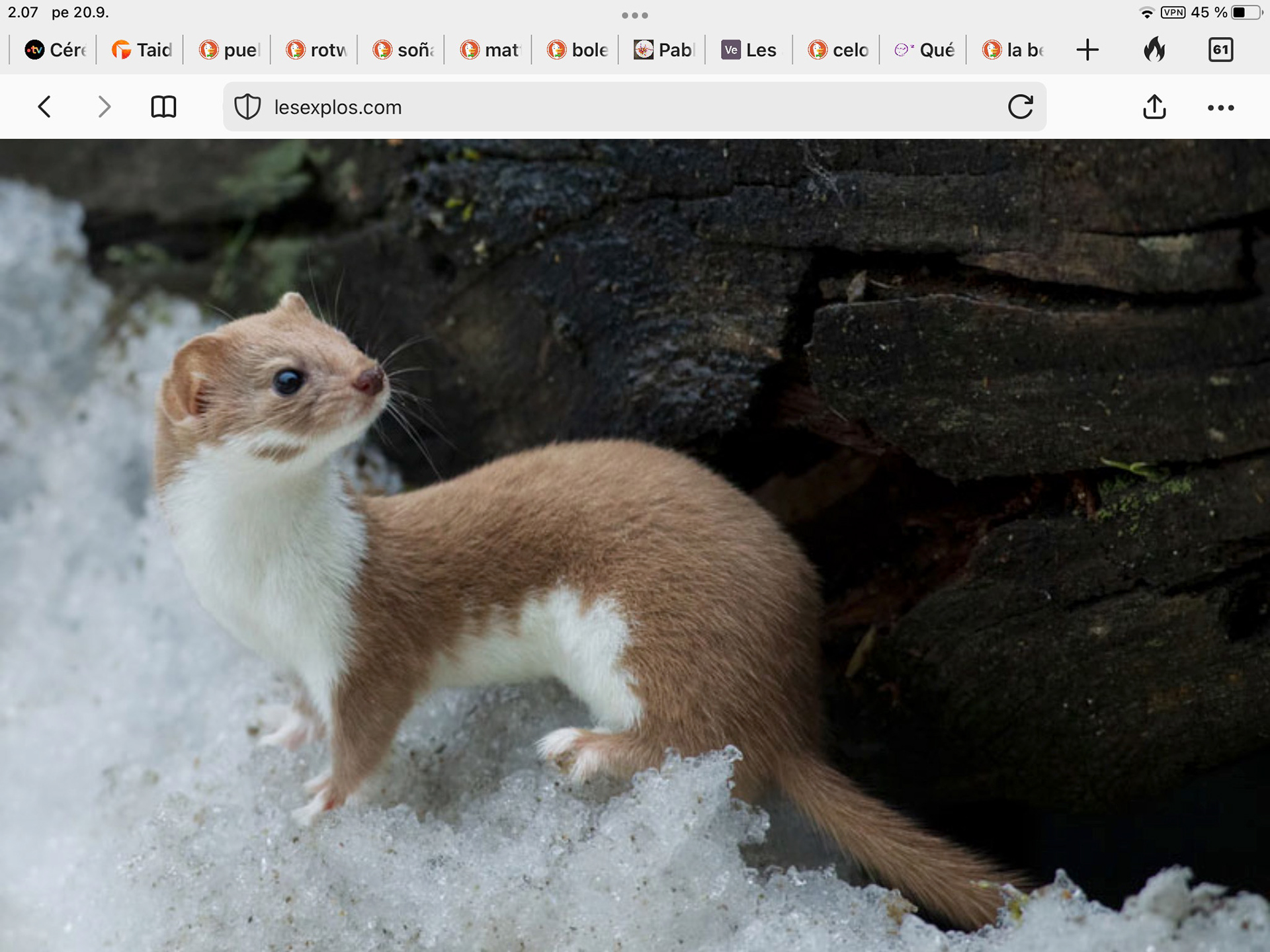Switch to the Taid tab
Image resolution: width=1270 pixels, height=952 pixels.
pyautogui.click(x=142, y=50)
